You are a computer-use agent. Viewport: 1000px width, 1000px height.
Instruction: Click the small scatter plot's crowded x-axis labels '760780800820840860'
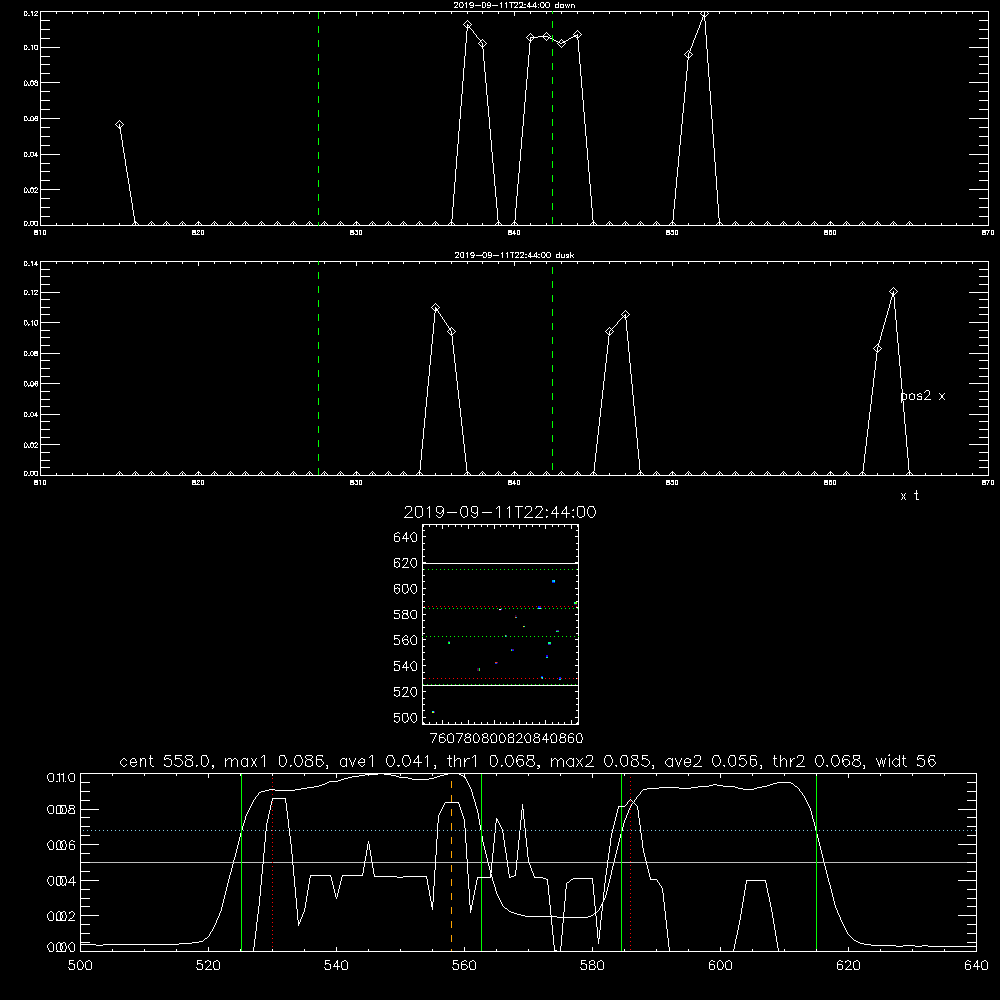click(506, 739)
